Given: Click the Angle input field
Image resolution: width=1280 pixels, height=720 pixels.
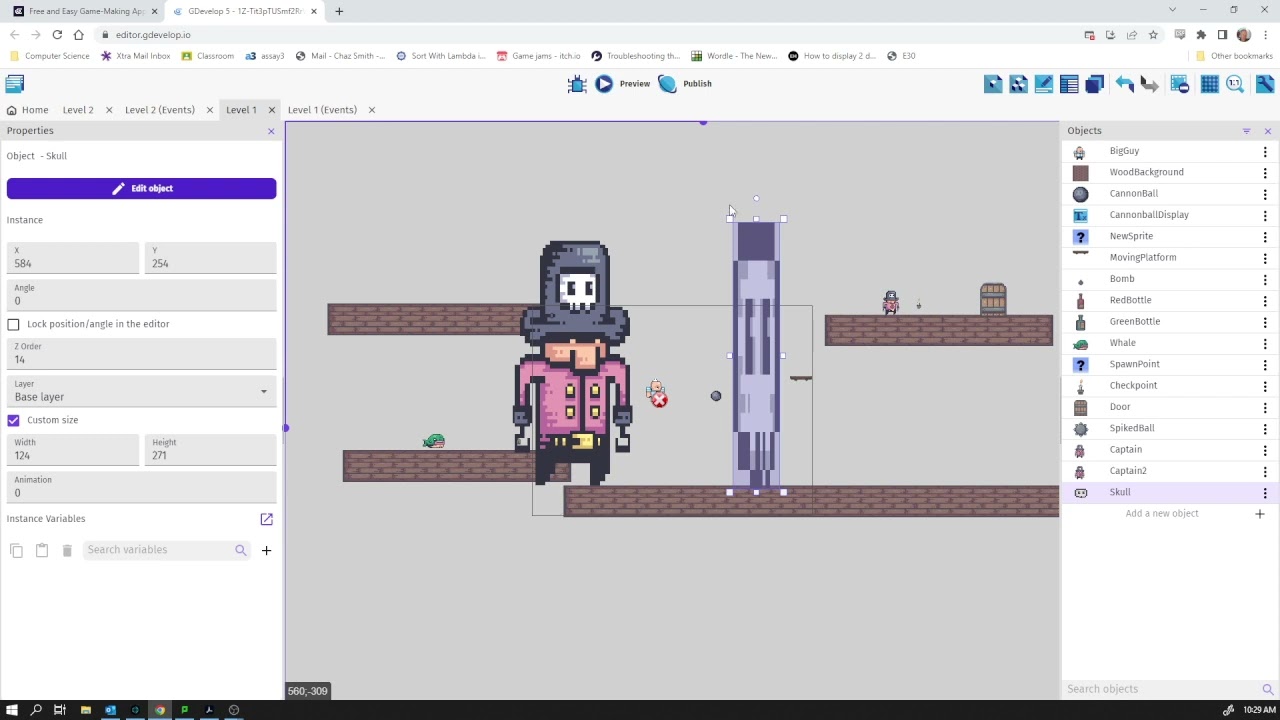Looking at the screenshot, I should [x=141, y=296].
